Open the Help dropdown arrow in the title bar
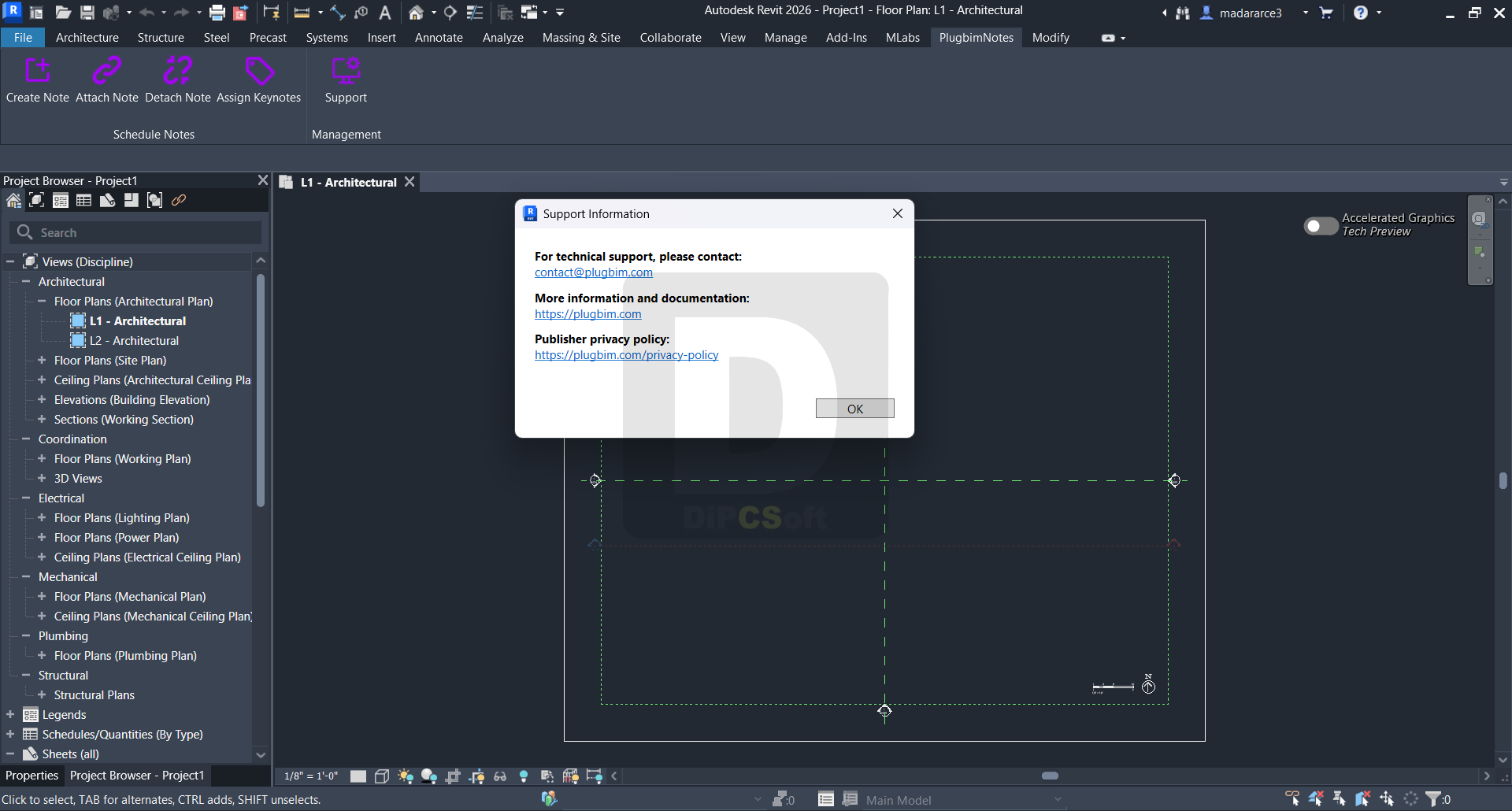Image resolution: width=1512 pixels, height=811 pixels. (1379, 13)
